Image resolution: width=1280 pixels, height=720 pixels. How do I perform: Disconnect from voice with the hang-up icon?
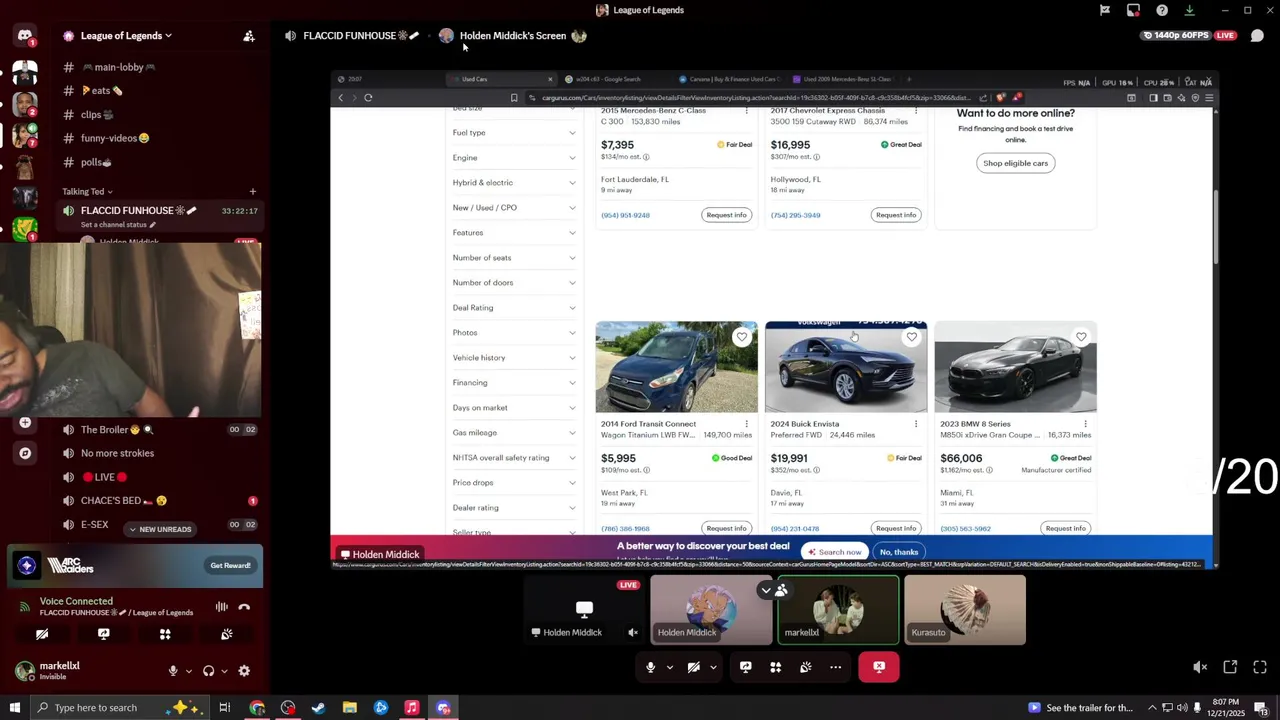244,607
